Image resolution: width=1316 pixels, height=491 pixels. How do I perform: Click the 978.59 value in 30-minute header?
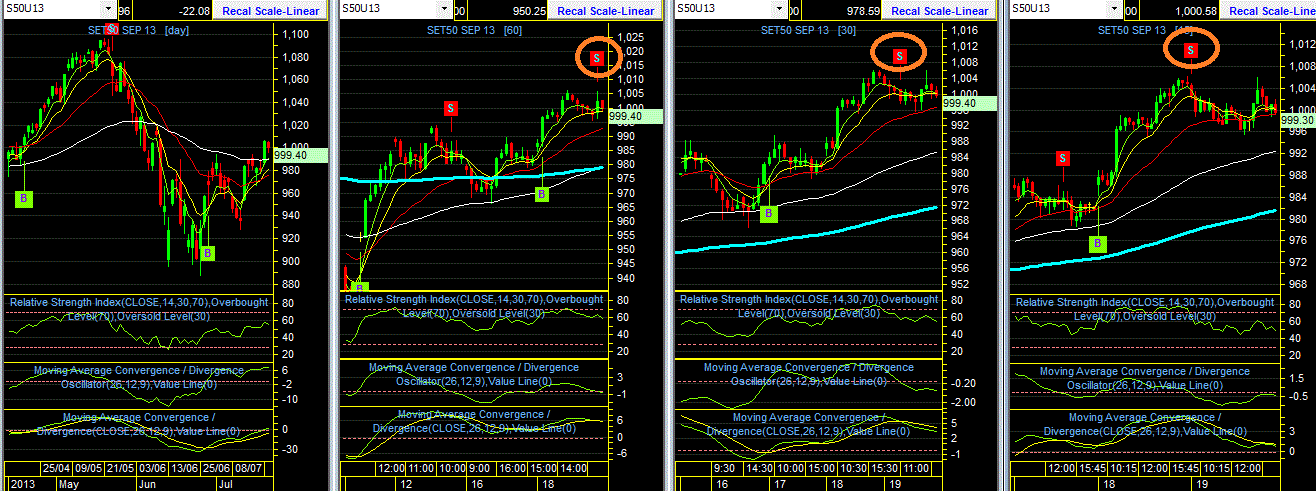point(861,11)
